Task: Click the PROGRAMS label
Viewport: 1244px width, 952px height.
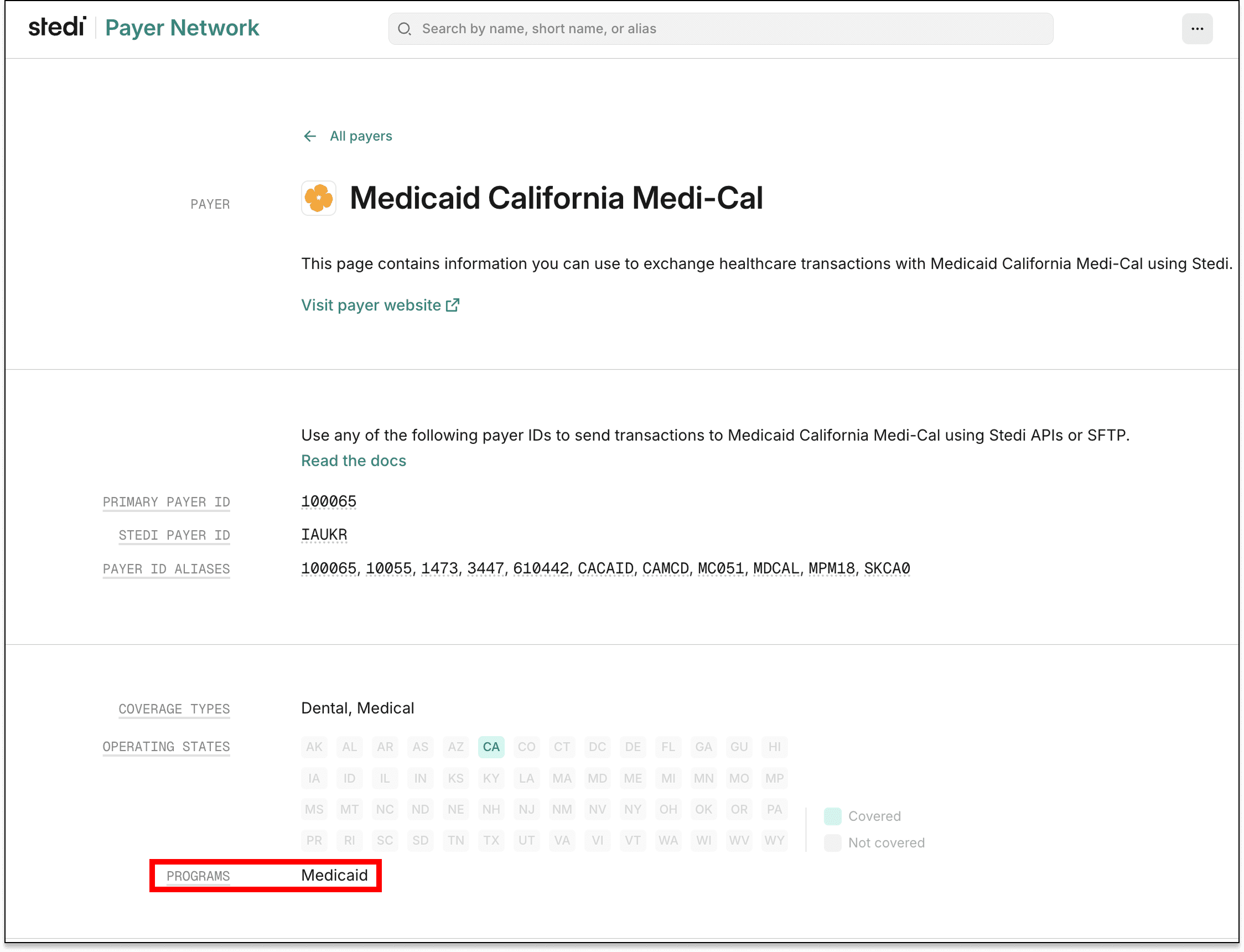Action: tap(198, 876)
